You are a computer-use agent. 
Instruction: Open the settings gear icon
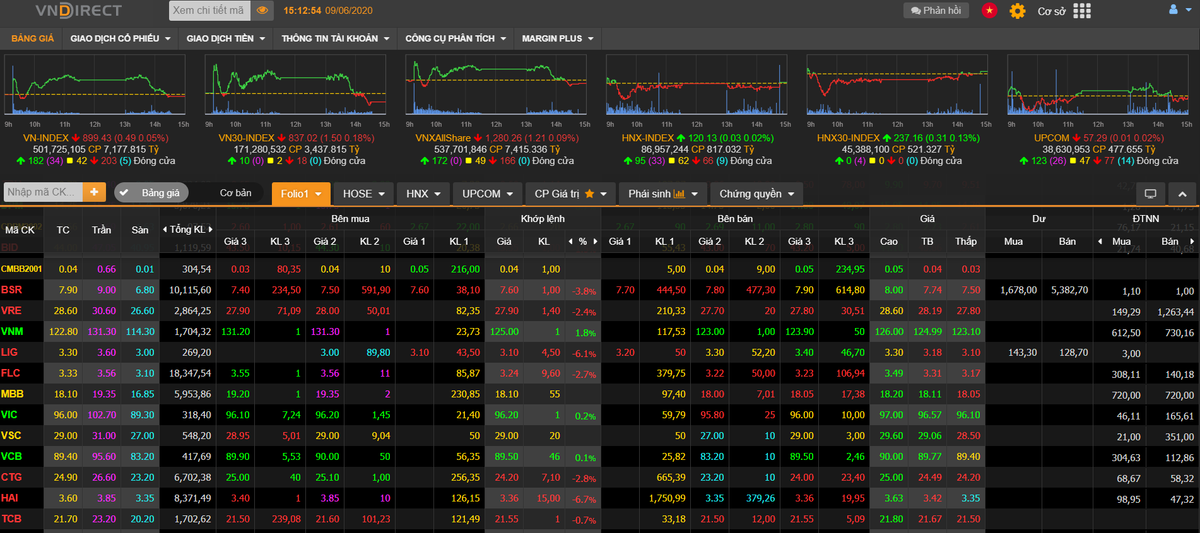[x=1017, y=11]
